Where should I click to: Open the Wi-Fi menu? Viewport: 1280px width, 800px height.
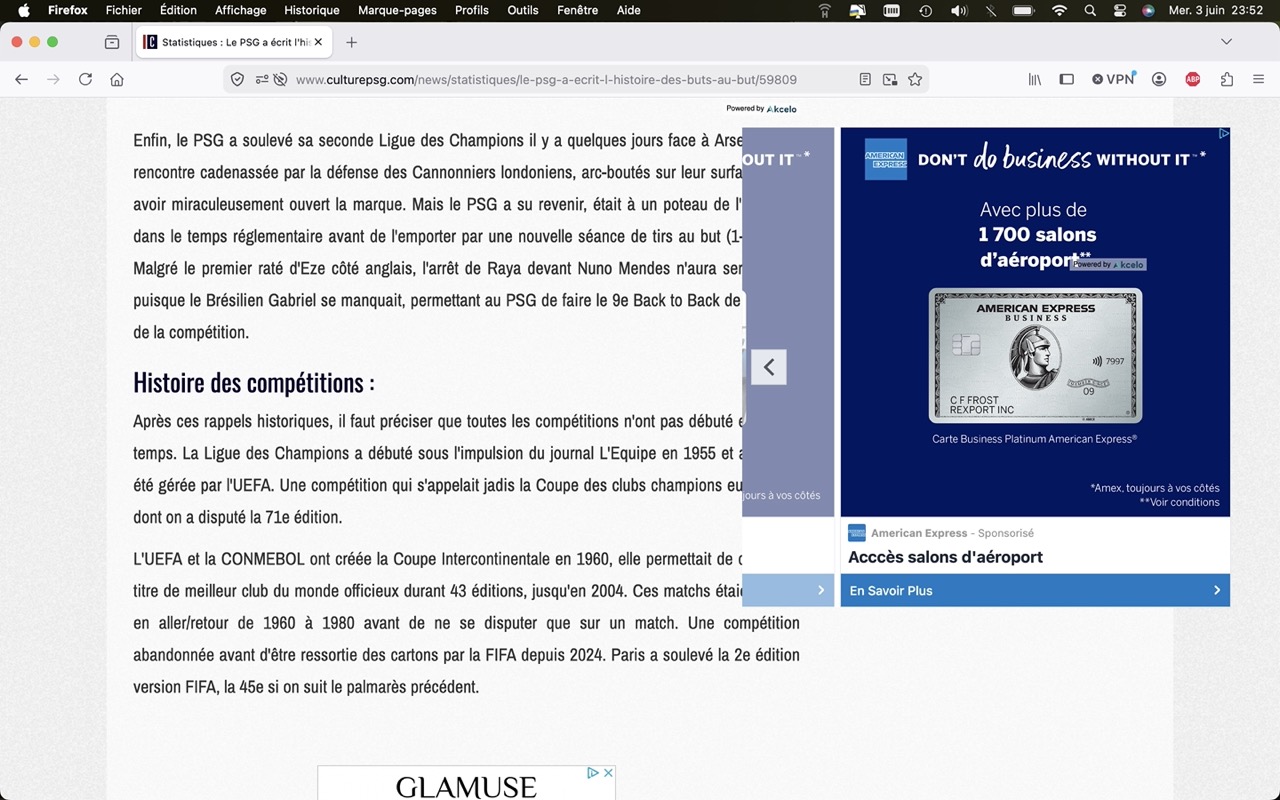point(1059,11)
